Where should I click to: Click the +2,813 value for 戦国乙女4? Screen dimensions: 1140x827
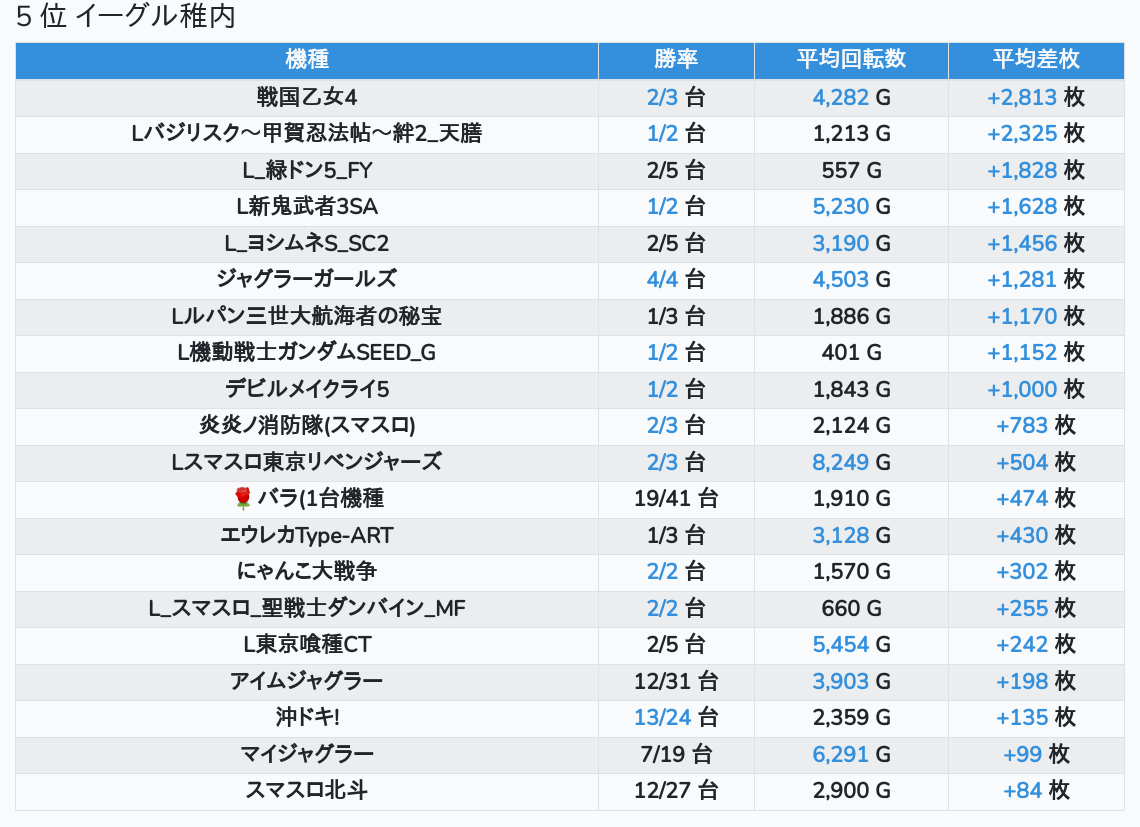pos(1021,97)
